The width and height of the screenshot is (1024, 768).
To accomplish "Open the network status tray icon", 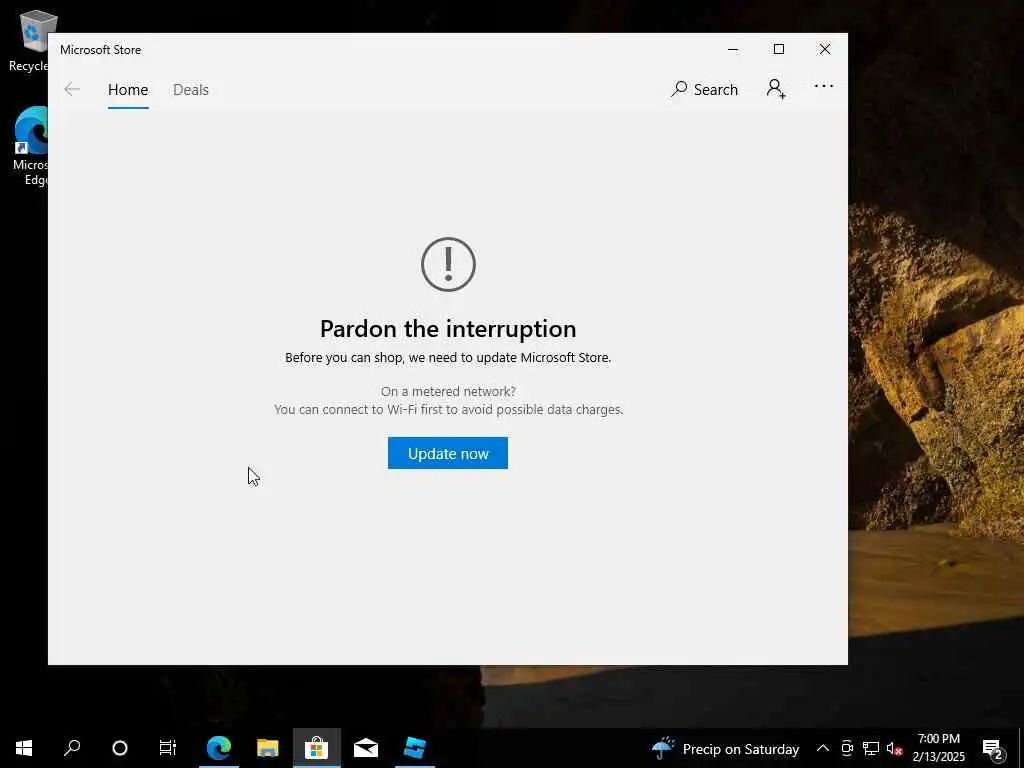I will click(871, 748).
